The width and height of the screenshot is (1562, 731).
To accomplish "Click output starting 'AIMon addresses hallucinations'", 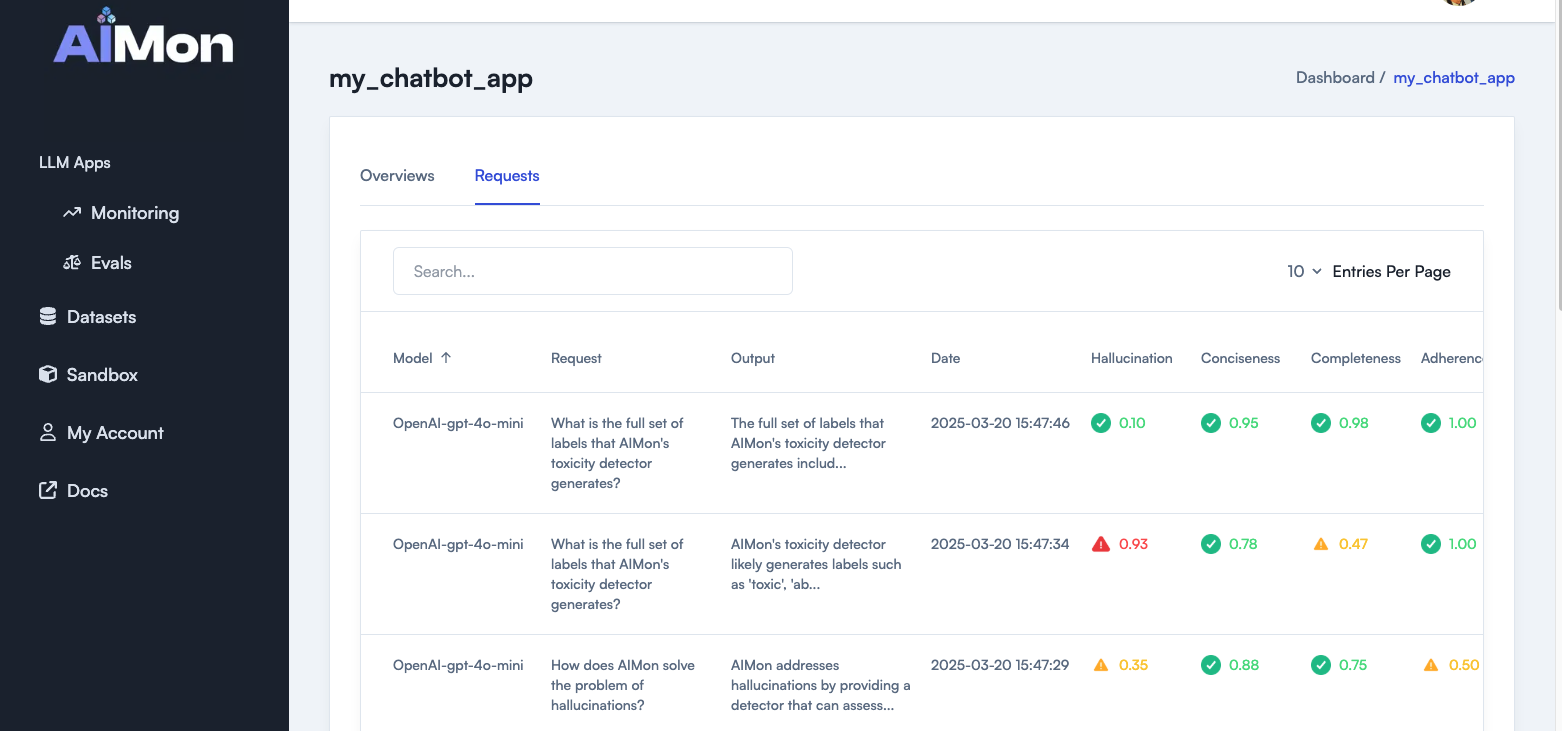I will [821, 685].
